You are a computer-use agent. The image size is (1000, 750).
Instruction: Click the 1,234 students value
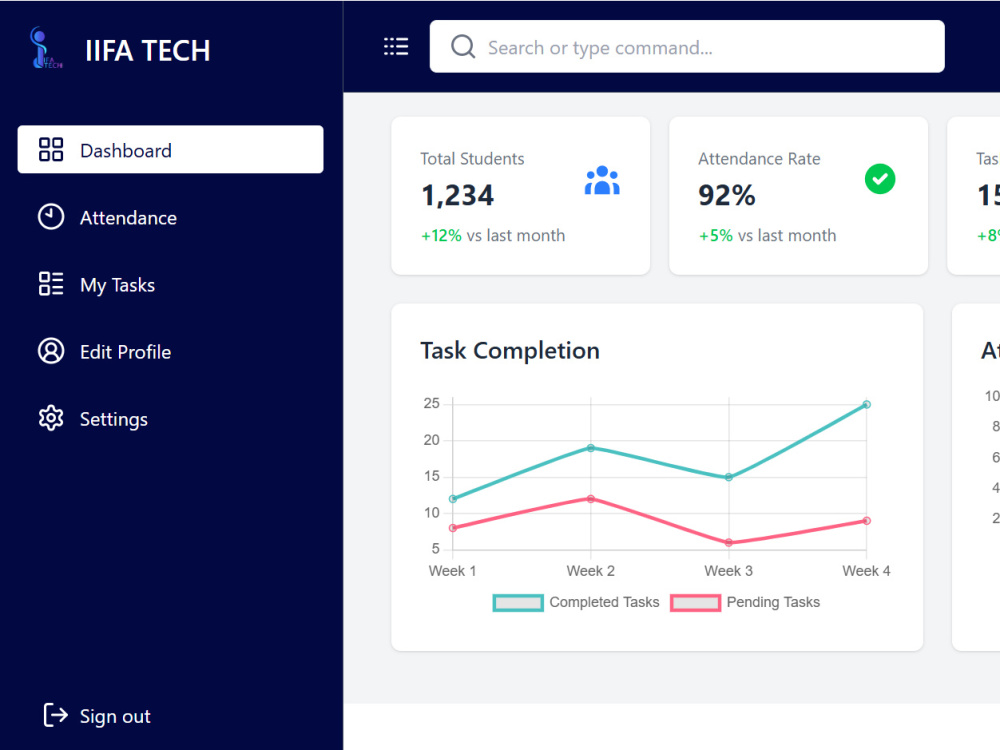(x=457, y=195)
